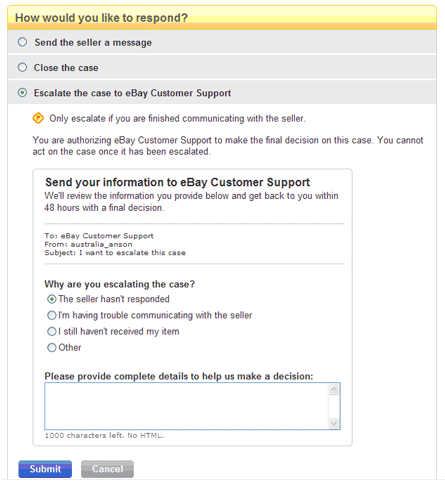Select Send the seller a message radio

coord(22,42)
